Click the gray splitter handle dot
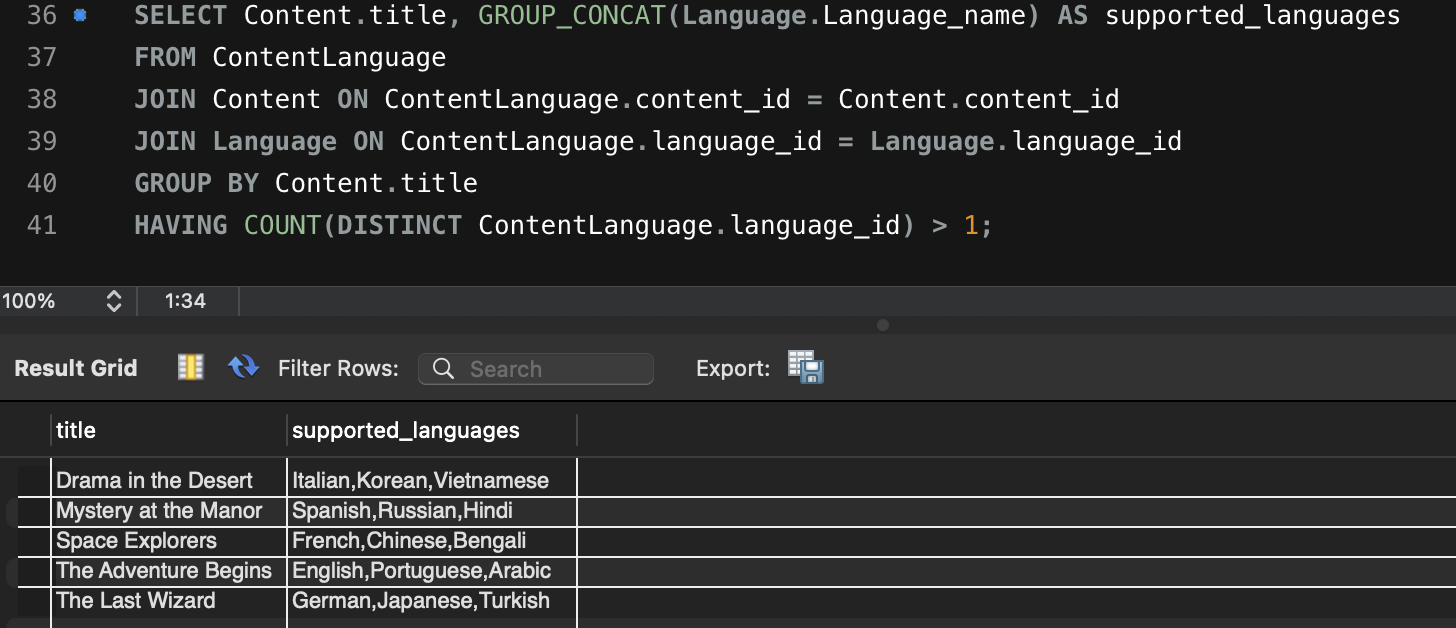The height and width of the screenshot is (628, 1456). tap(883, 325)
